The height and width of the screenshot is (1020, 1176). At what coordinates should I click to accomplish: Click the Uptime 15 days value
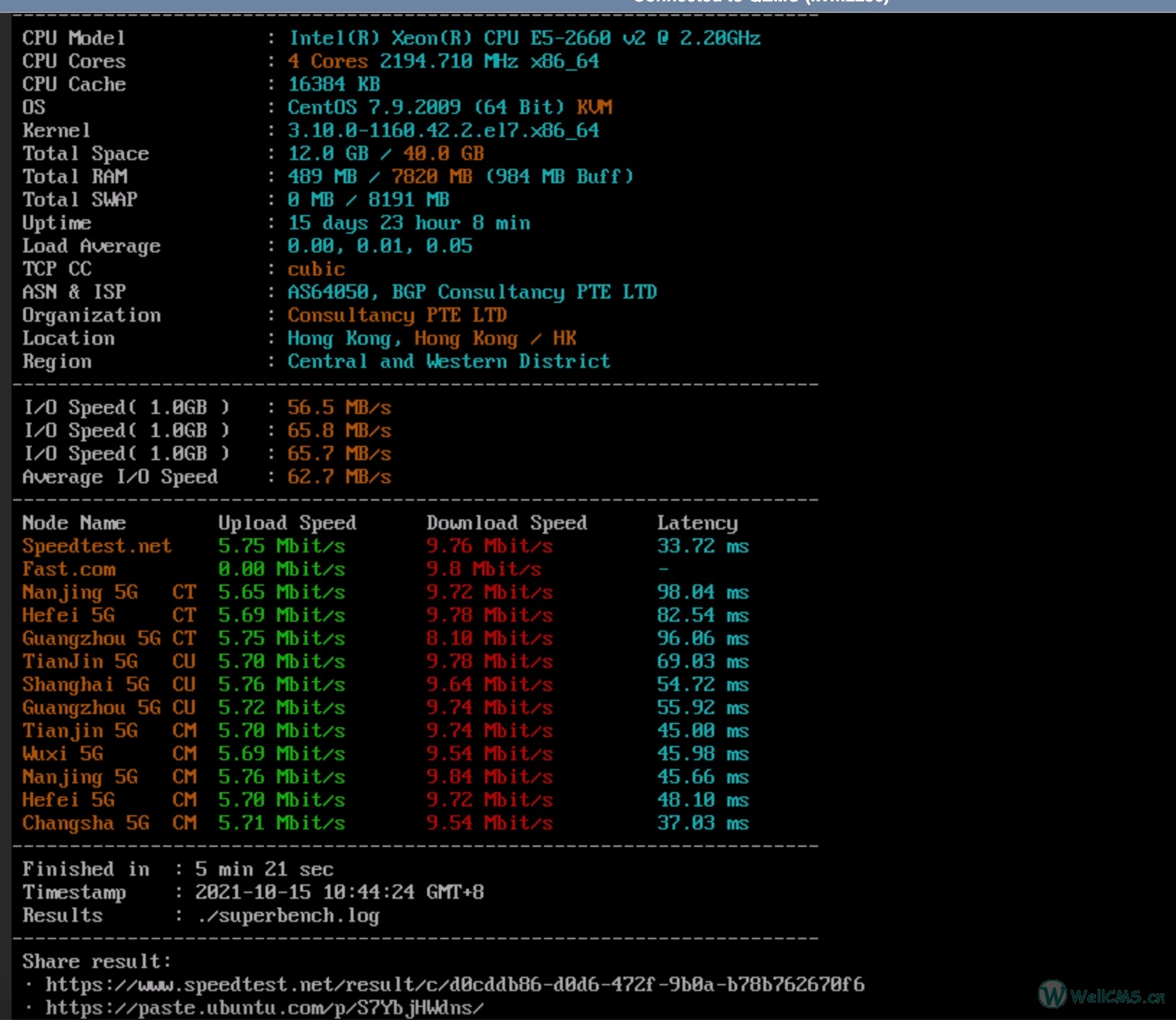coord(408,223)
